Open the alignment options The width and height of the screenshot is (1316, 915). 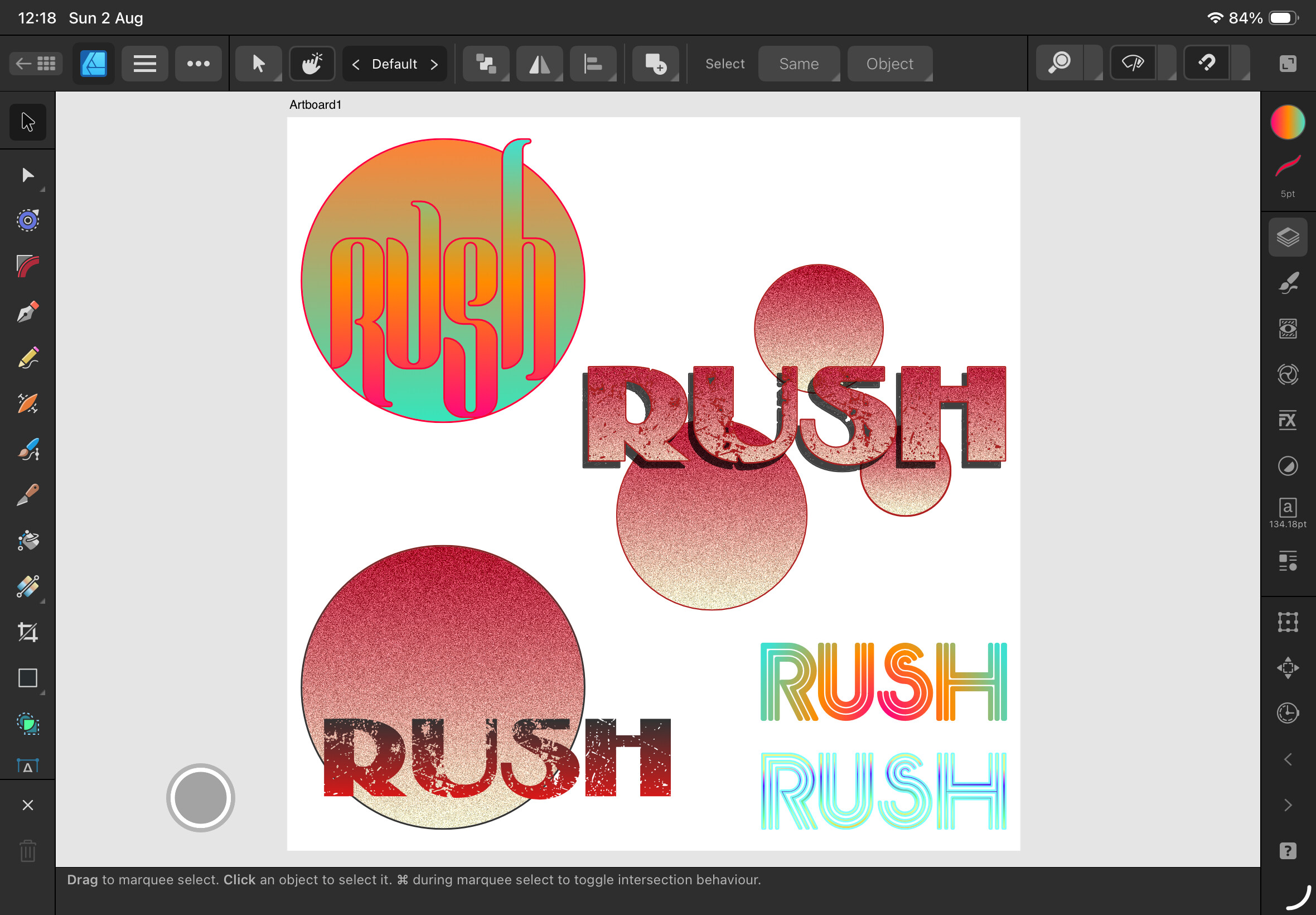pyautogui.click(x=593, y=63)
